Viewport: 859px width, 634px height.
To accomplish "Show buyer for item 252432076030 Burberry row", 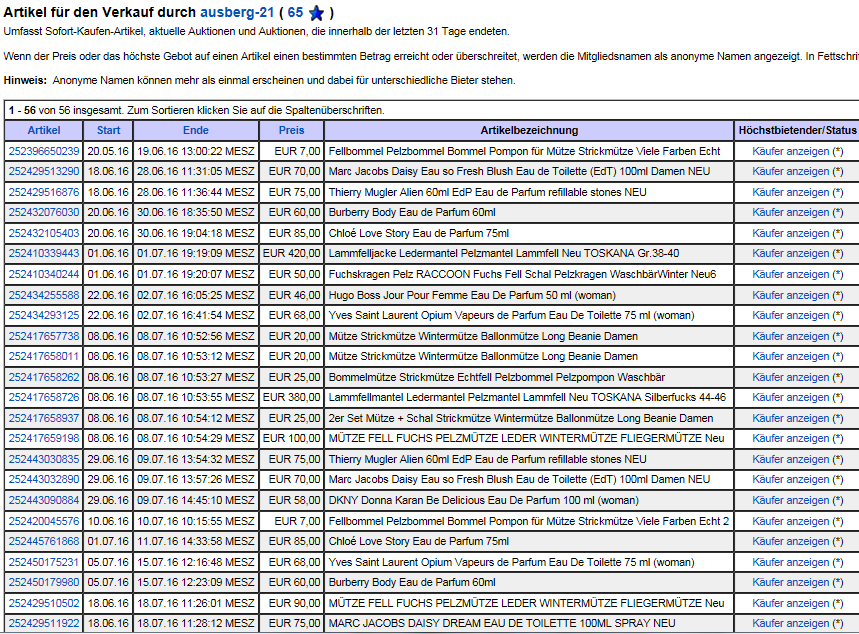I will [x=791, y=213].
